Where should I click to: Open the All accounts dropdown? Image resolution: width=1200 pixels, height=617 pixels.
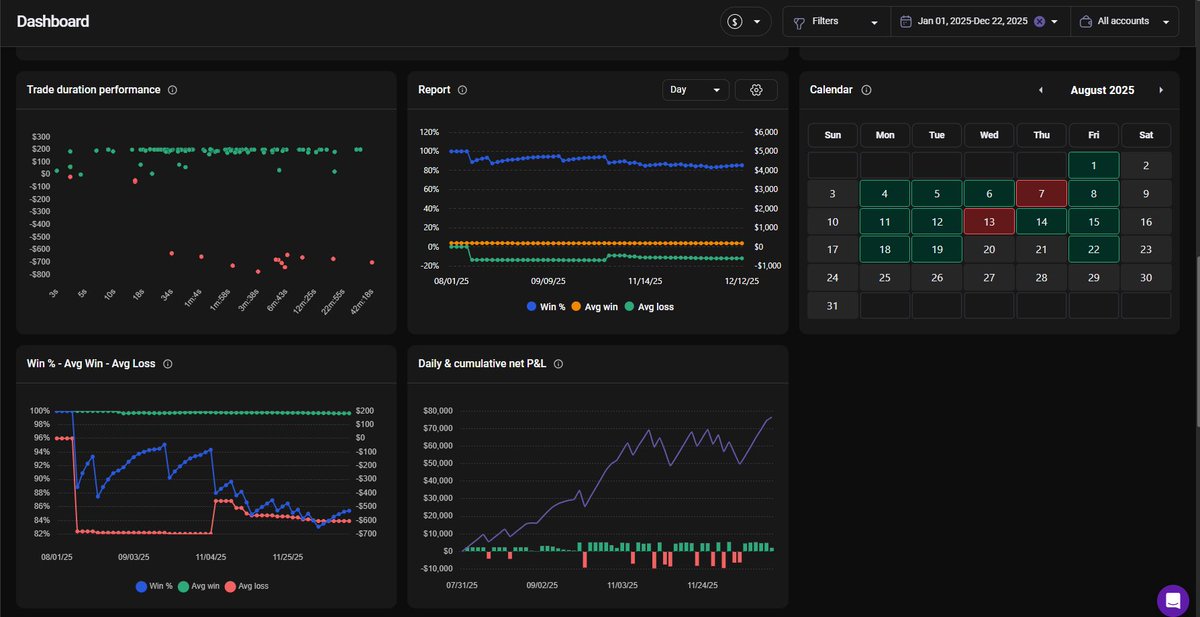(1125, 21)
